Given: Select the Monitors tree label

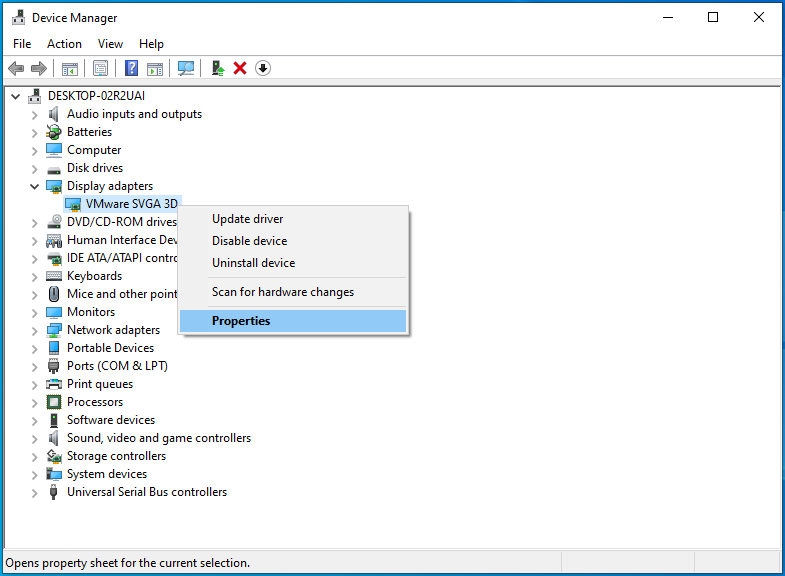Looking at the screenshot, I should (x=91, y=312).
